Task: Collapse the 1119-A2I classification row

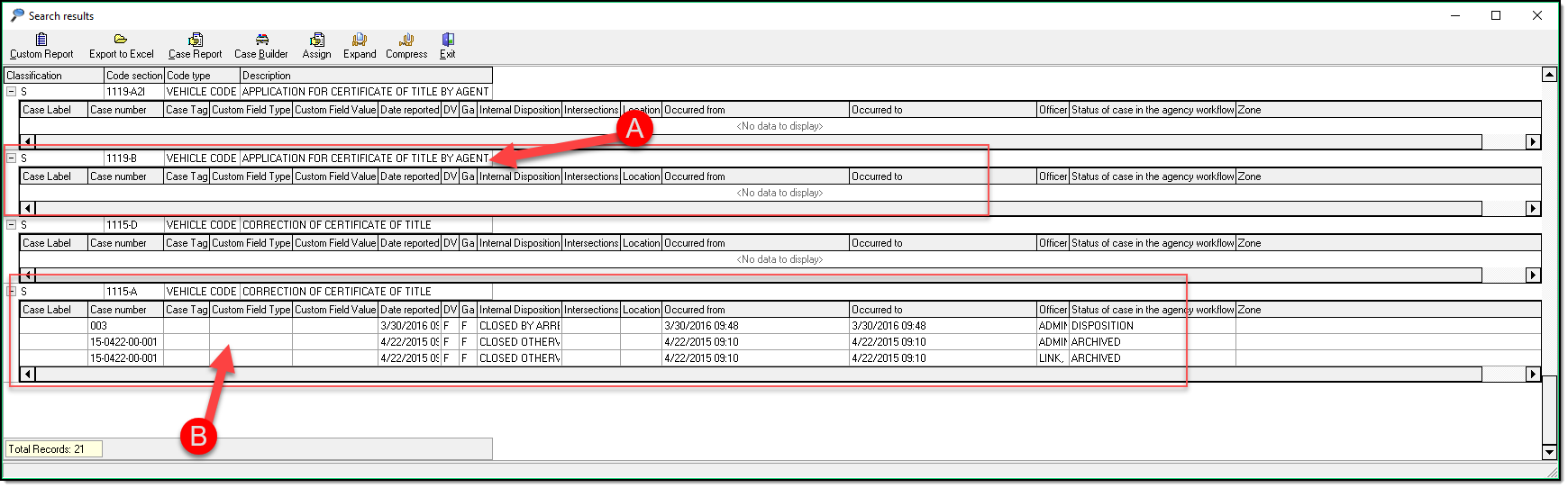Action: 12,92
